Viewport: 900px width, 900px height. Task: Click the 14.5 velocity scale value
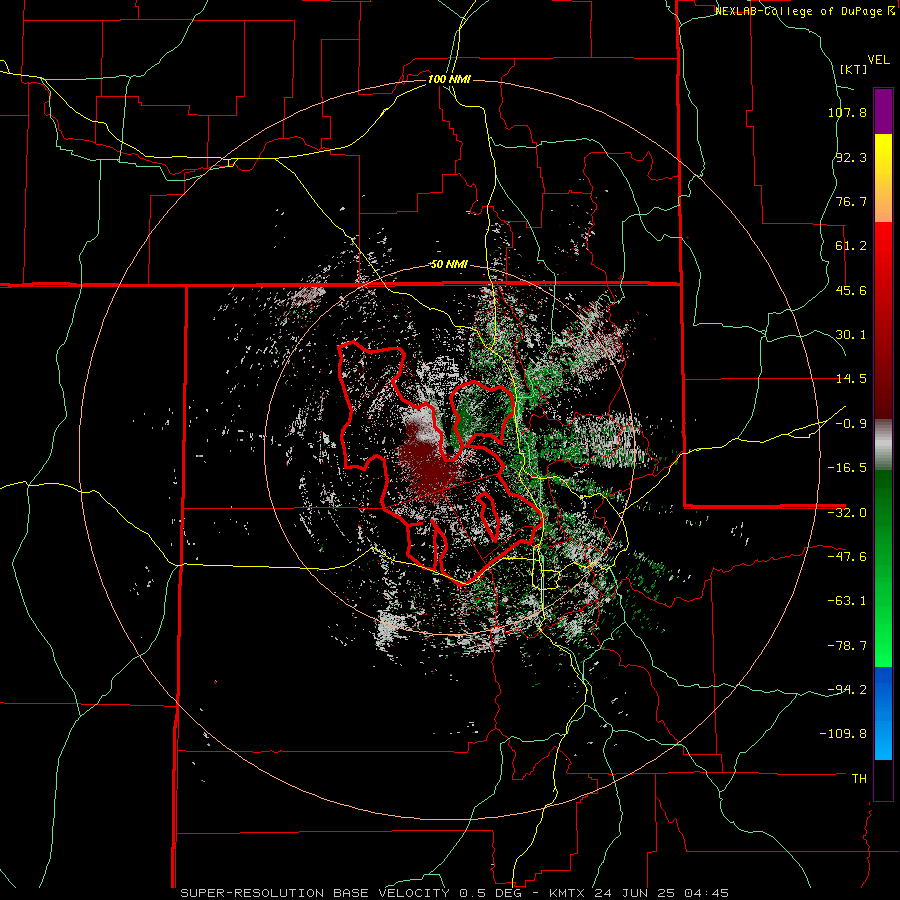tap(851, 379)
